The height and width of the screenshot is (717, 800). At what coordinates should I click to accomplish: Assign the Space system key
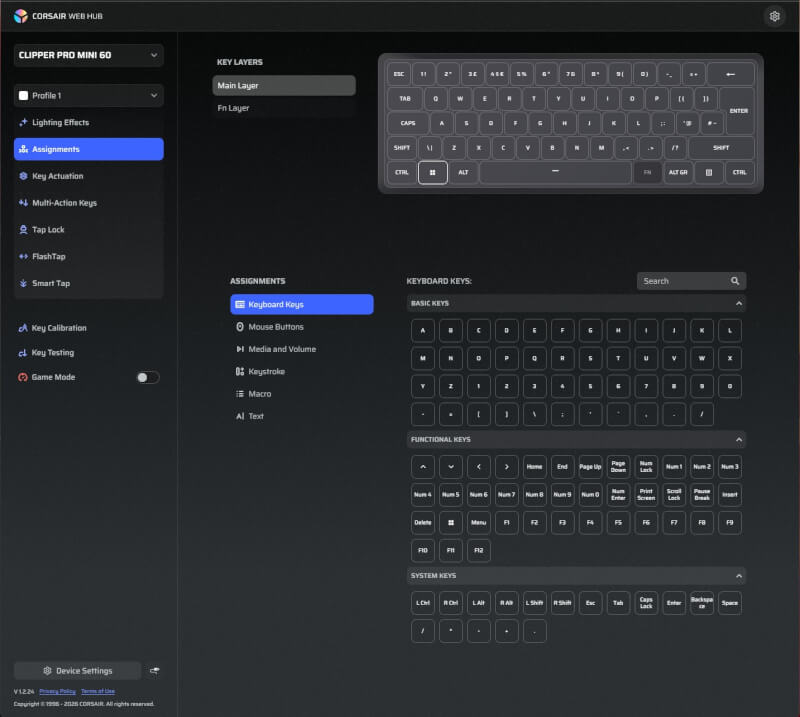tap(730, 603)
